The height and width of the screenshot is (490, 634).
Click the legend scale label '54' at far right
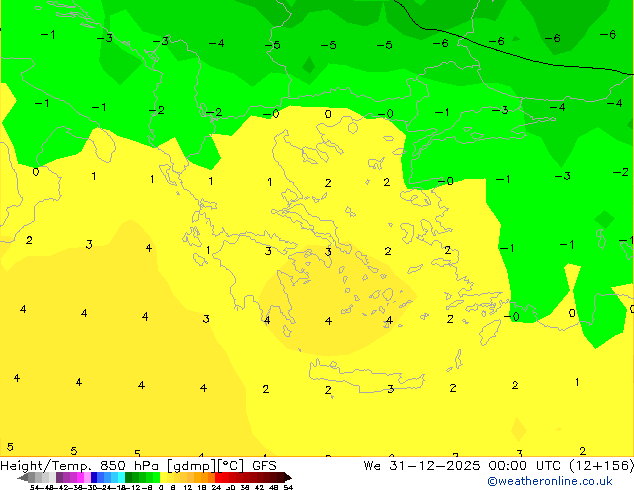pyautogui.click(x=288, y=487)
